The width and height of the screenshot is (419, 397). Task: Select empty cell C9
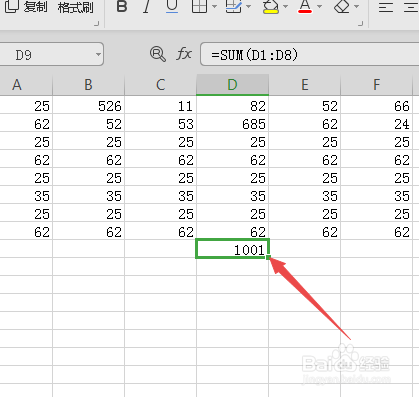(160, 249)
